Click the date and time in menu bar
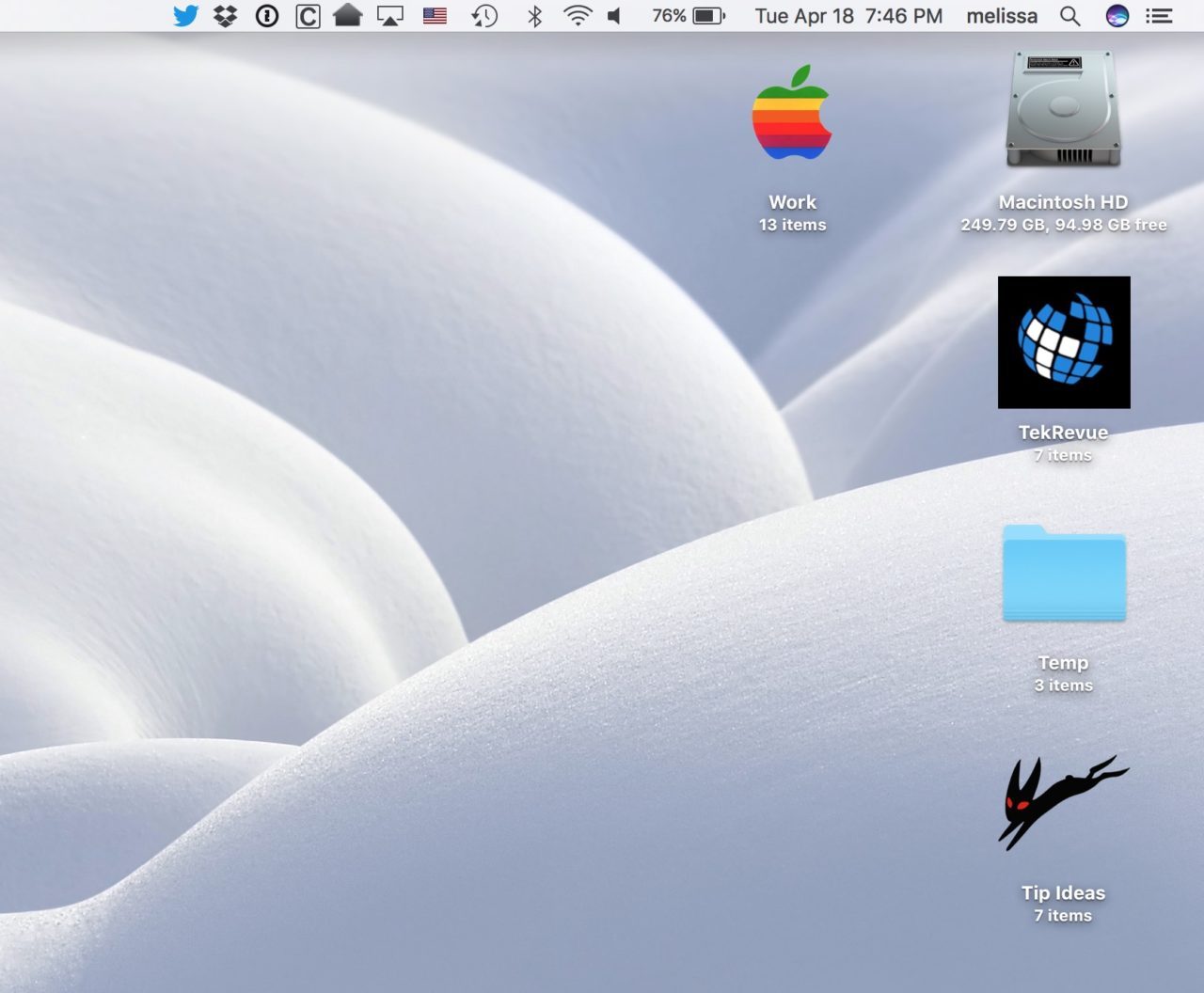 [847, 16]
